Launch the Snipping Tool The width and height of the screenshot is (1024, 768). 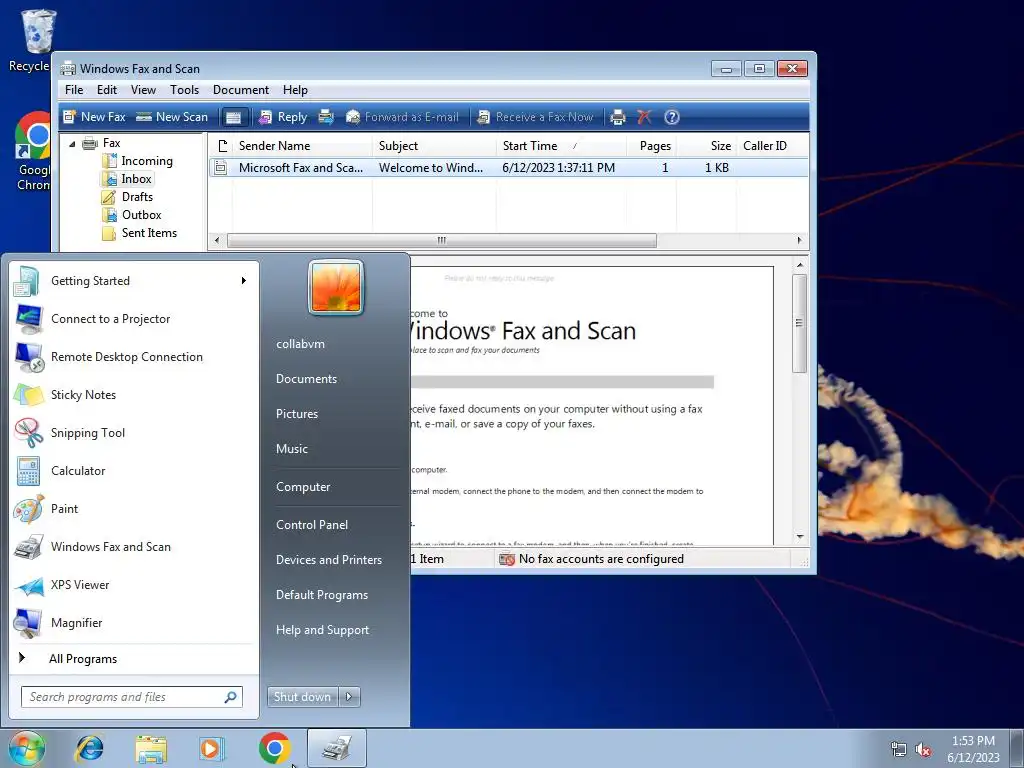tap(131, 432)
